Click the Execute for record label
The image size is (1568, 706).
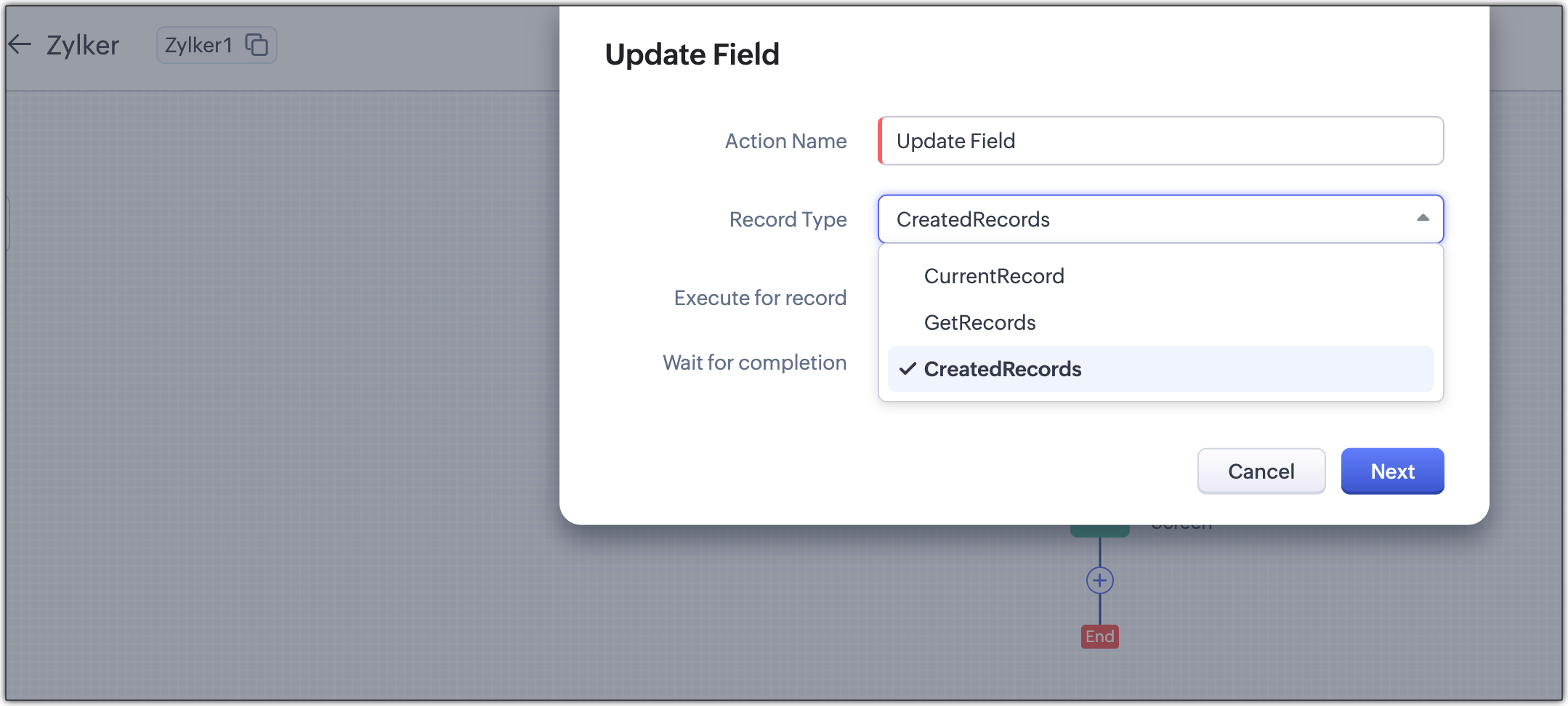(760, 298)
